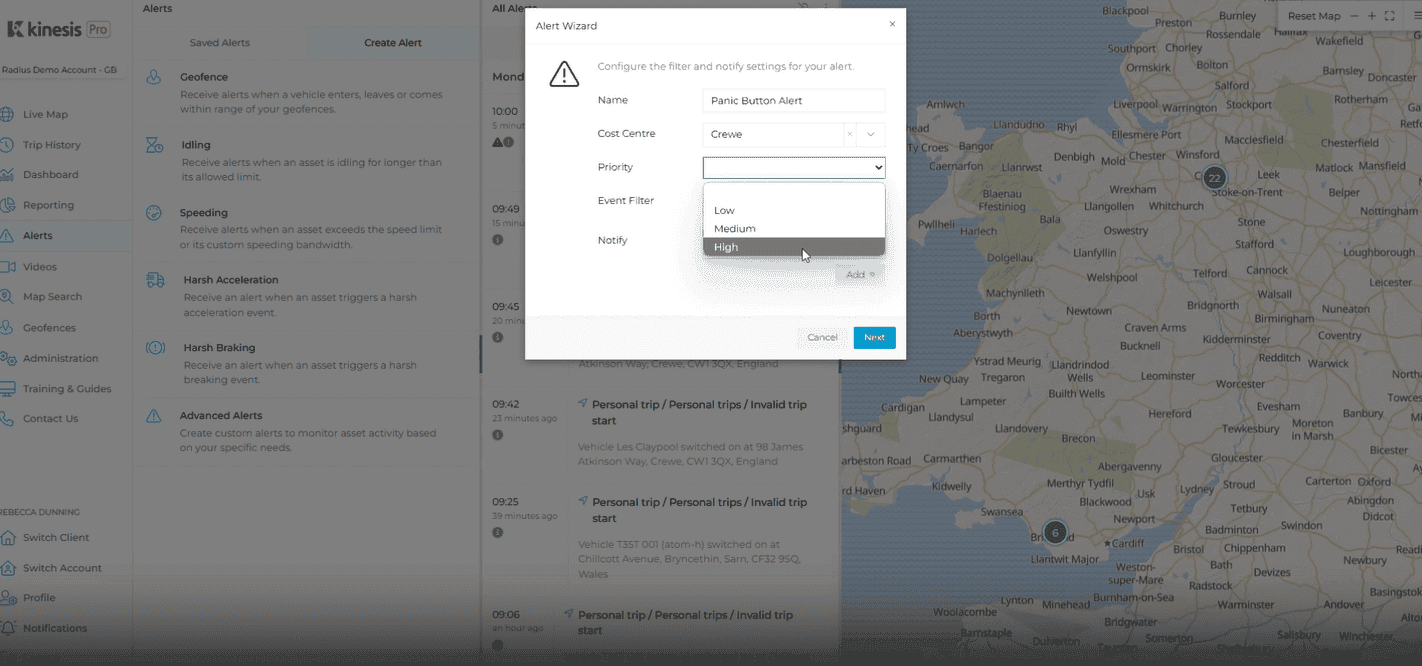Select the Harsh Braking icon
1422x666 pixels.
point(155,348)
